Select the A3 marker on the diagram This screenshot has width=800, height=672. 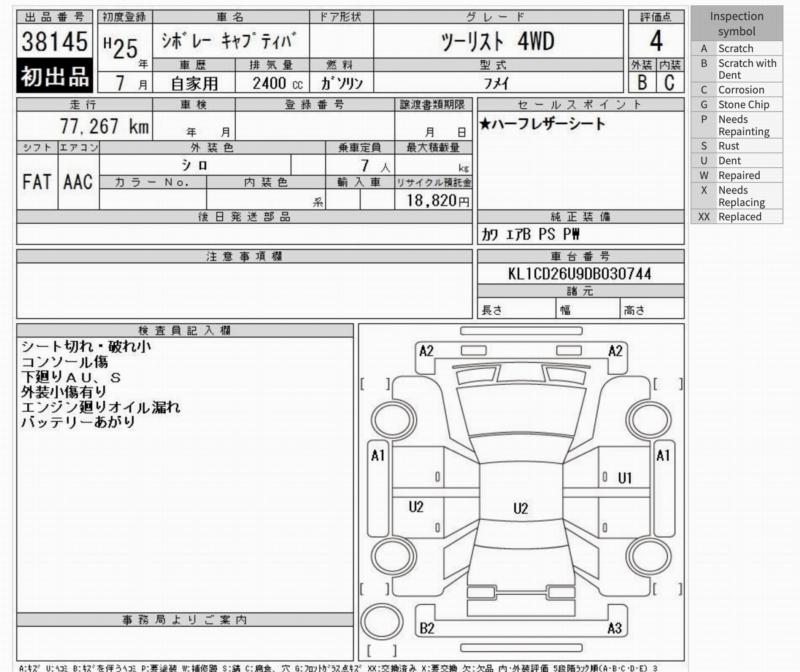coord(615,627)
